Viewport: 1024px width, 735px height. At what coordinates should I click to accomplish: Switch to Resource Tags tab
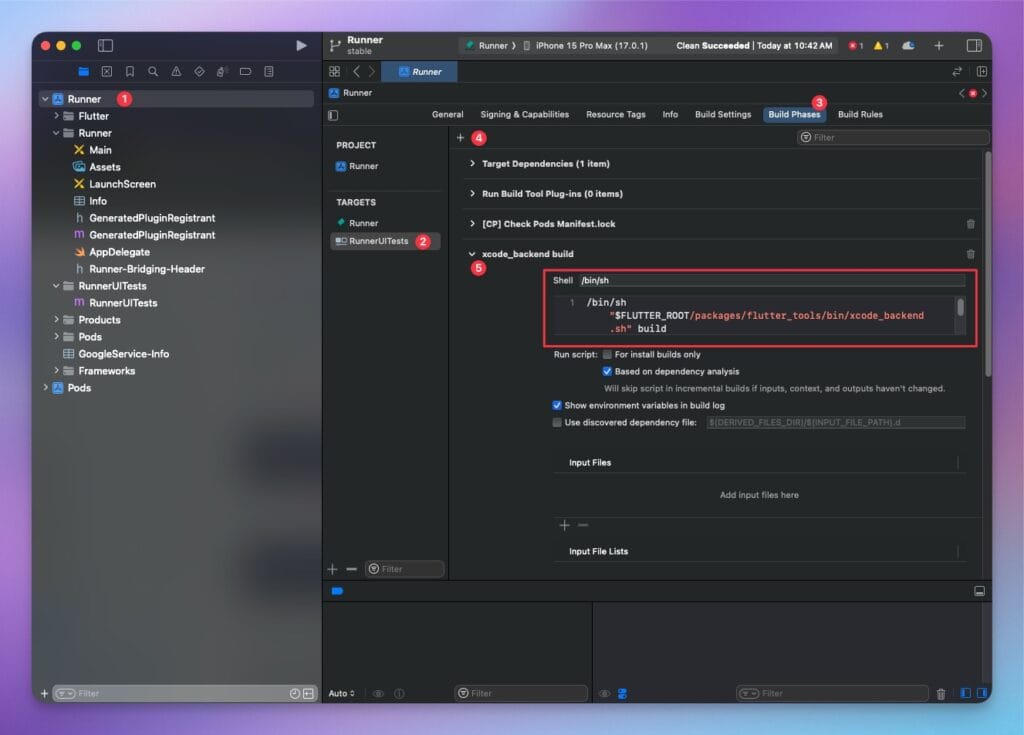pos(615,114)
